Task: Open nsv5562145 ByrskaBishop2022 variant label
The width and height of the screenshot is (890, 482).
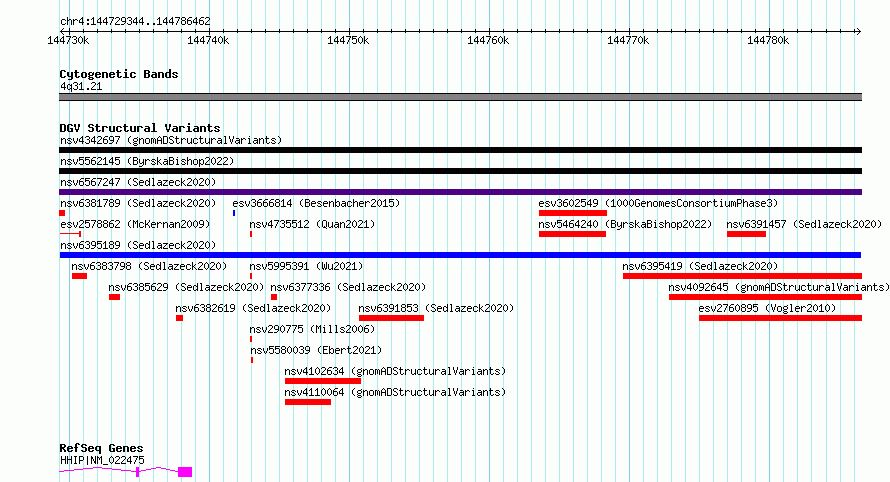Action: point(147,161)
